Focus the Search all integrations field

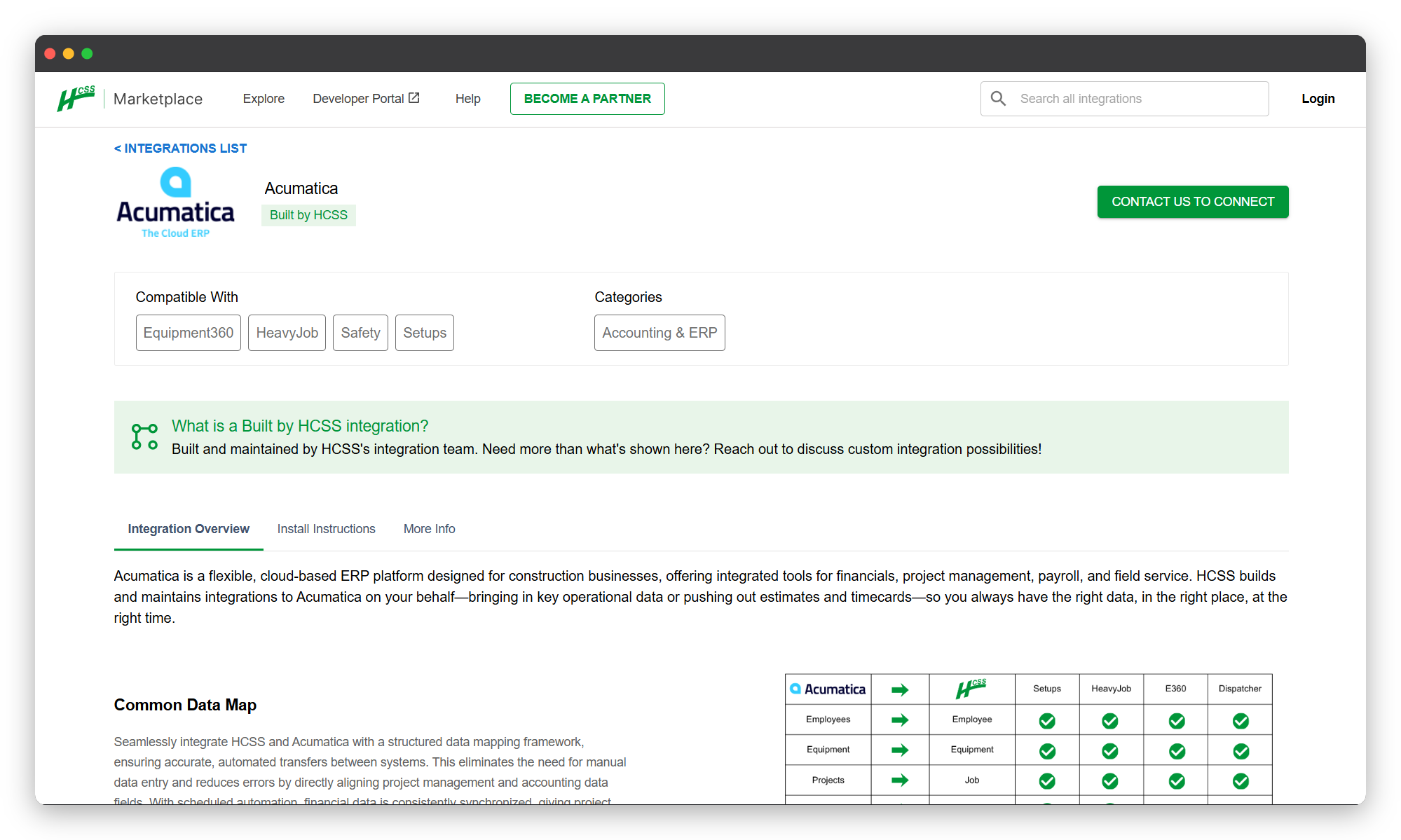click(1124, 99)
